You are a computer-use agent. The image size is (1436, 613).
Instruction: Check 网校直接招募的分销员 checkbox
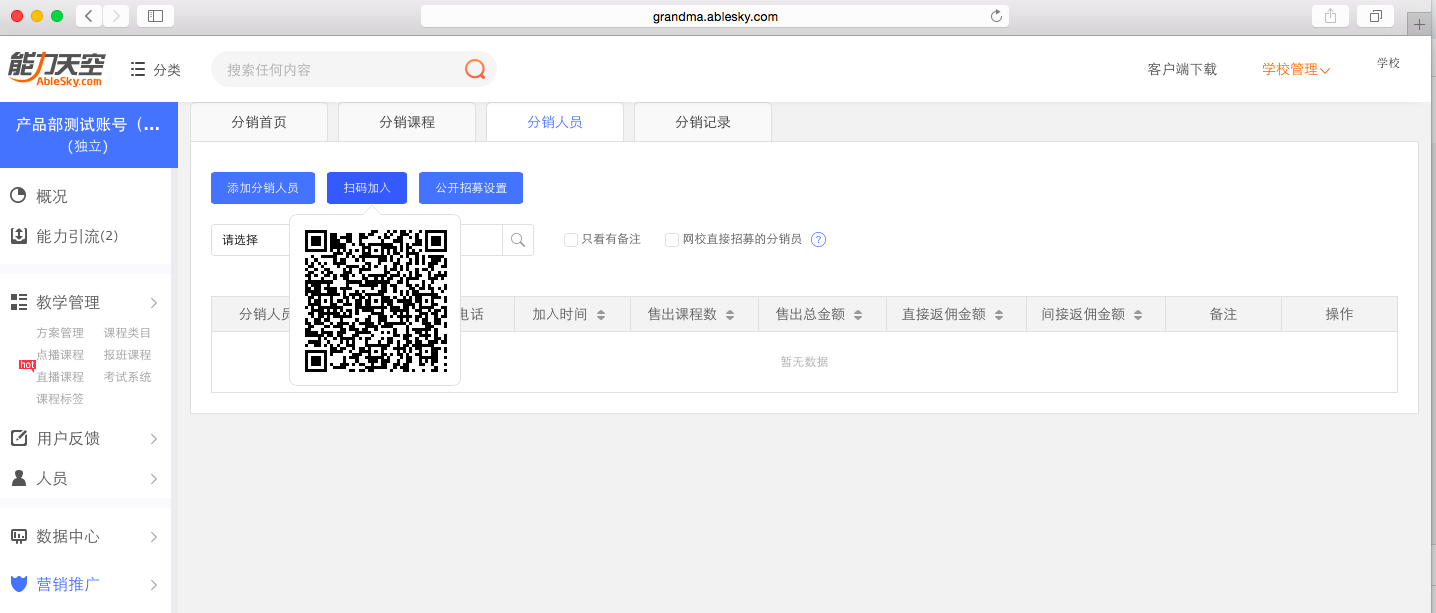coord(672,240)
